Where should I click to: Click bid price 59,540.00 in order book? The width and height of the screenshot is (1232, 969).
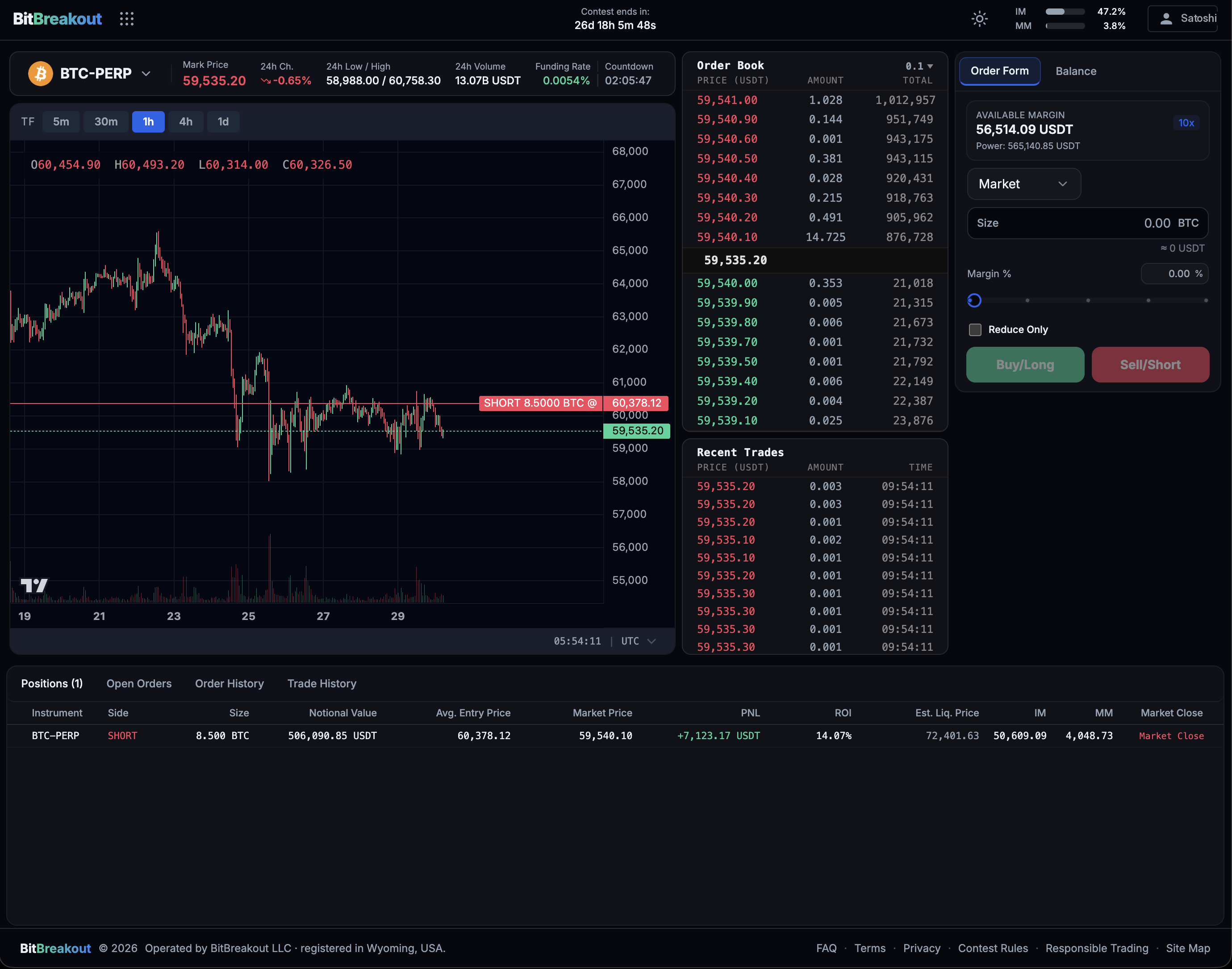click(x=727, y=283)
